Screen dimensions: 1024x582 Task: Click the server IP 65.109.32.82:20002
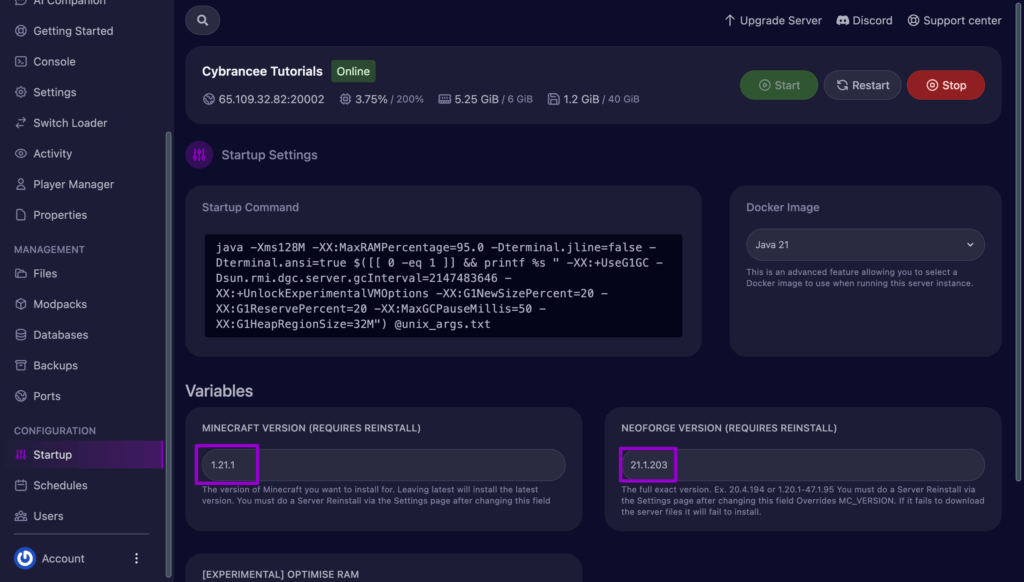(271, 99)
